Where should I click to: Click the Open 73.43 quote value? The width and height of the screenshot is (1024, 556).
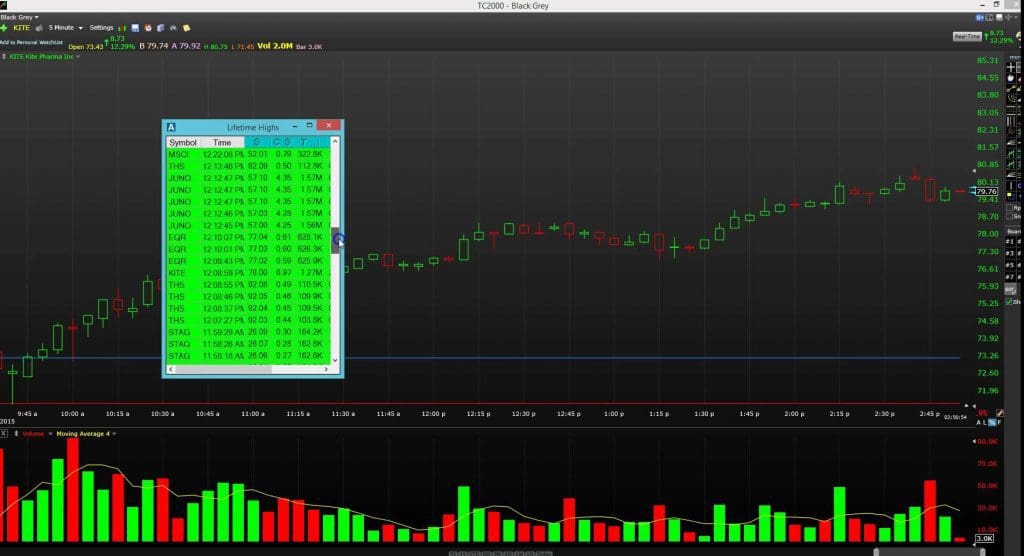[86, 47]
